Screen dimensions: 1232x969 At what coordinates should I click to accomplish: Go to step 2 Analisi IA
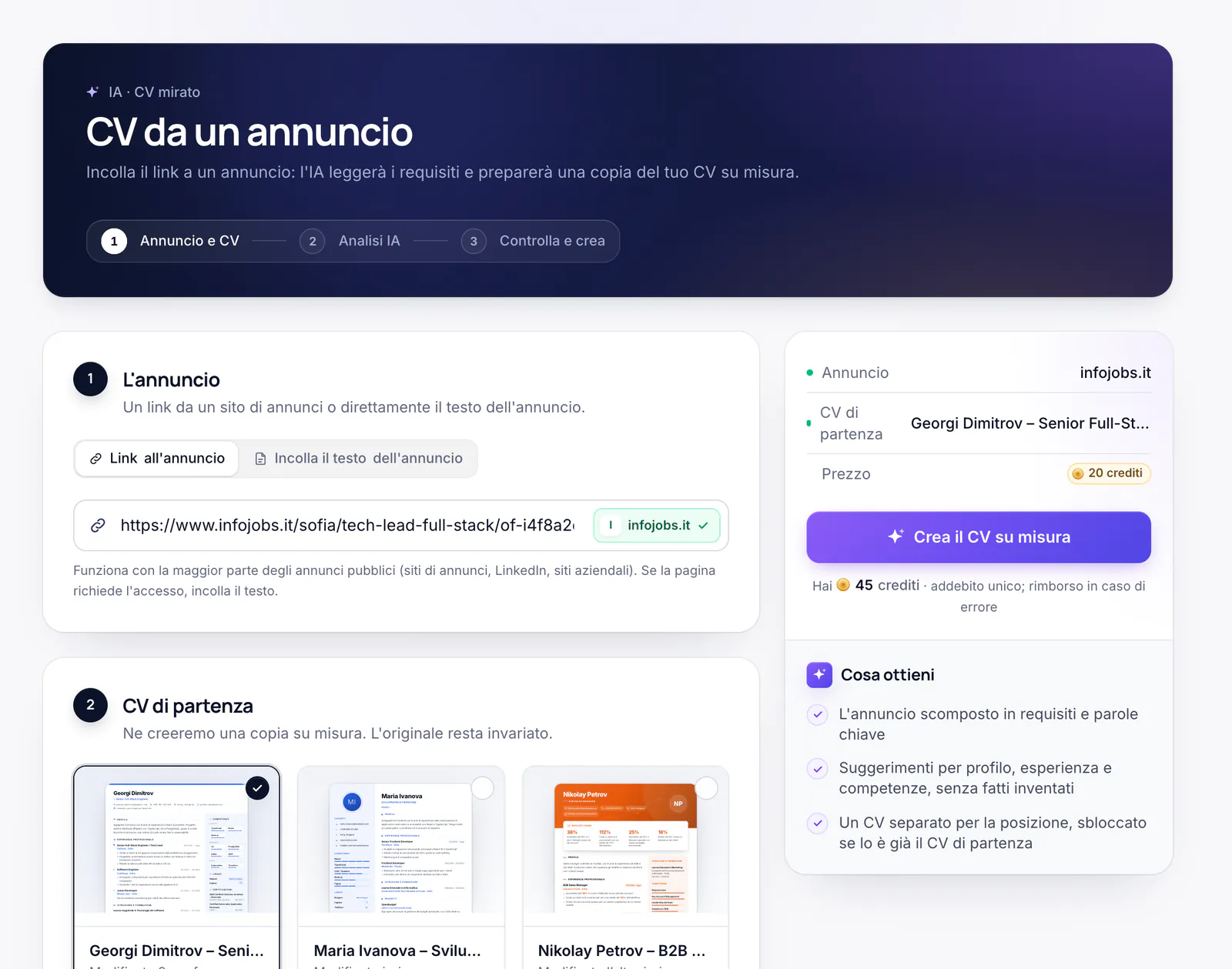coord(350,241)
